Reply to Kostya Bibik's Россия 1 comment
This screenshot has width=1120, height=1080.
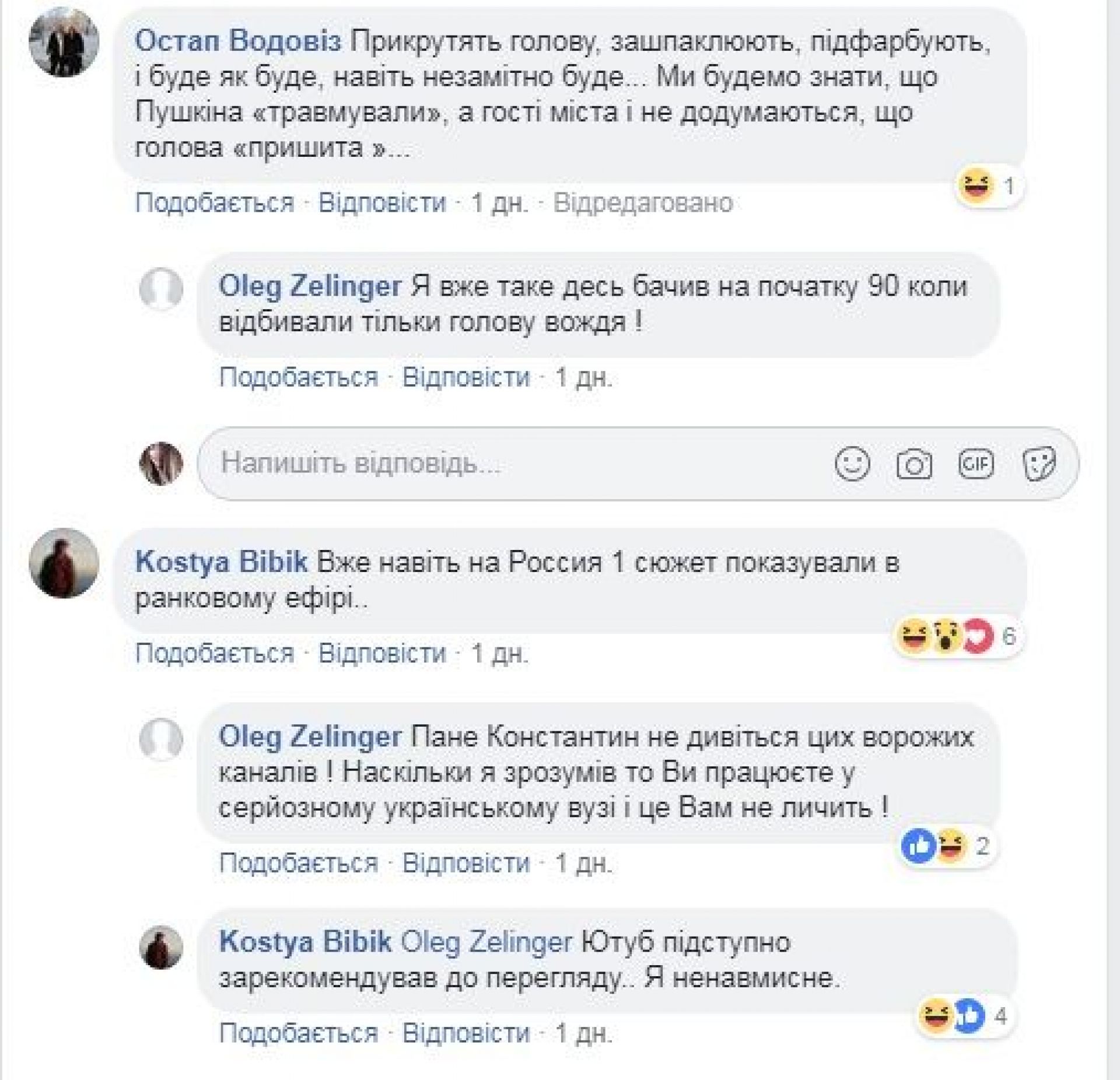(382, 653)
